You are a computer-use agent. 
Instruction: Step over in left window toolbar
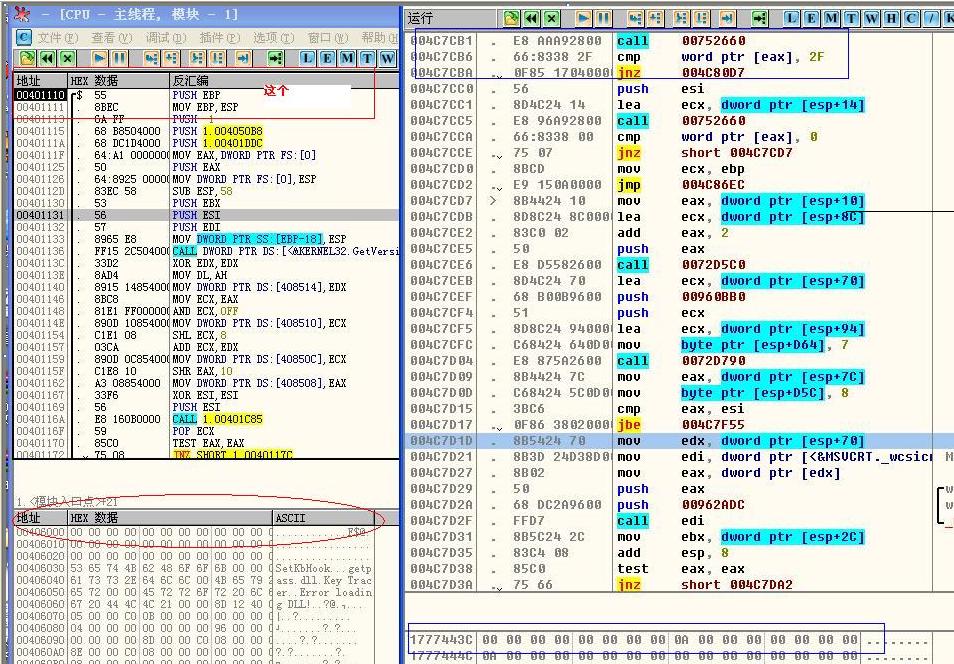click(x=172, y=58)
